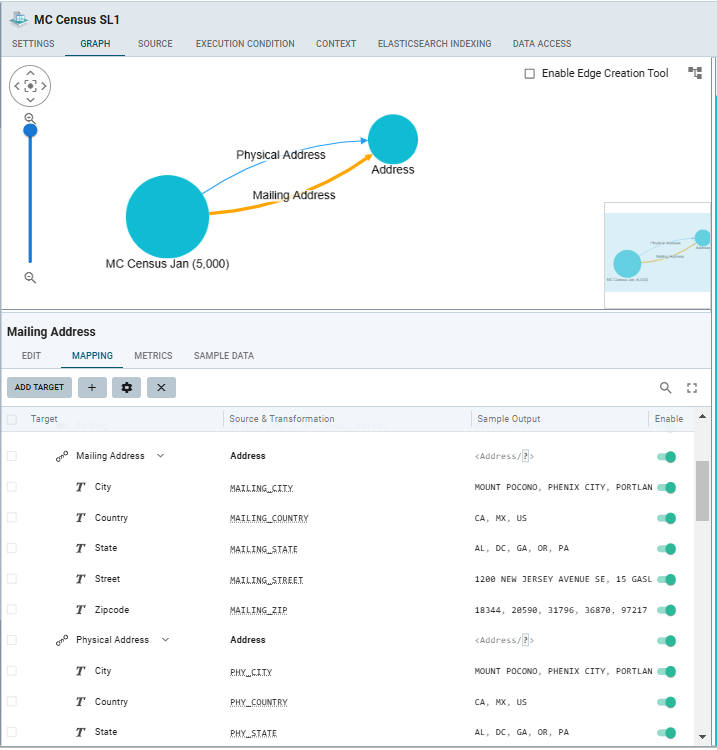Click the graph layout hierarchy icon
This screenshot has height=750, width=717.
click(x=695, y=73)
